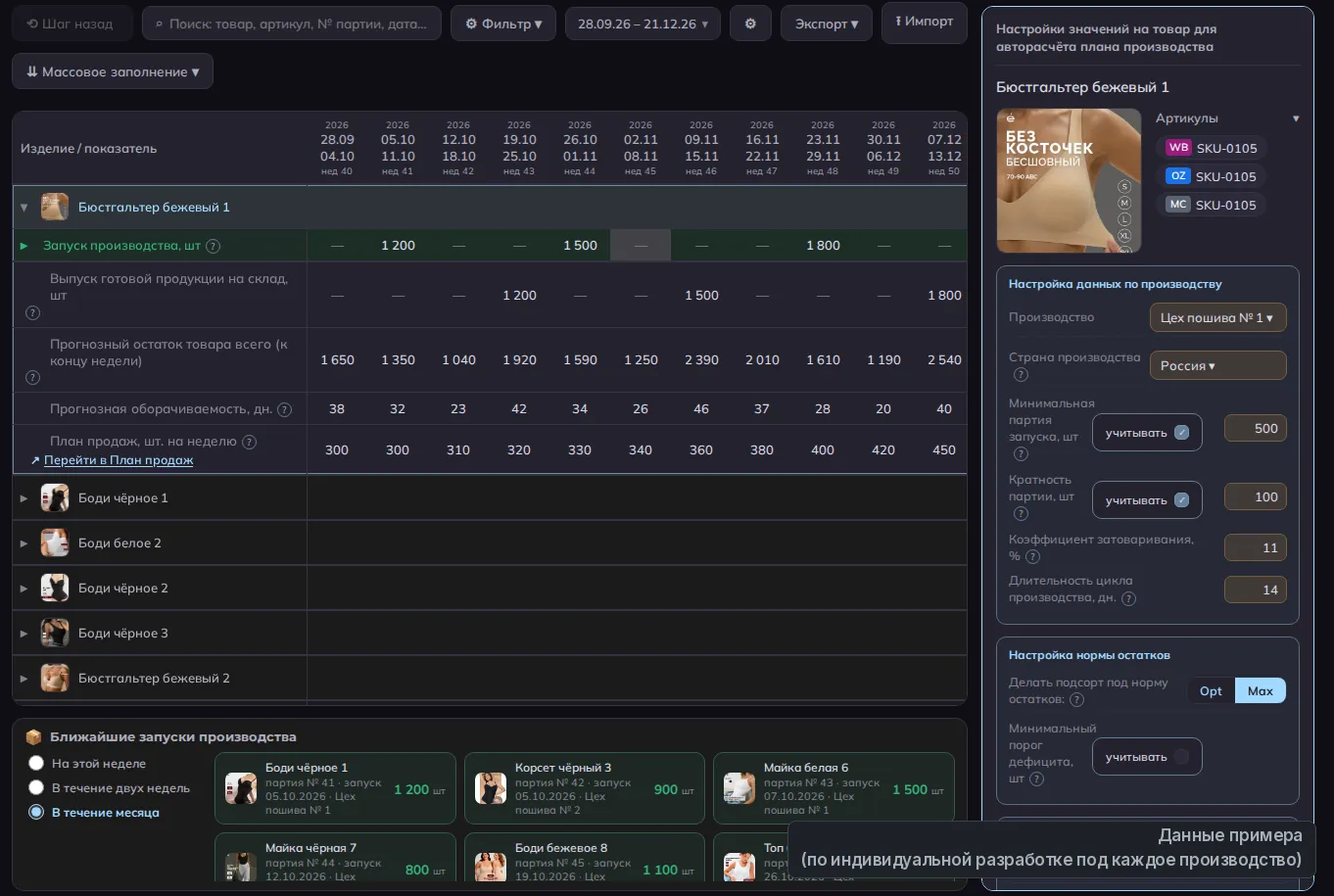Toggle учитывать checkbox for Минимальная партия запуска
The image size is (1334, 896).
click(1181, 432)
